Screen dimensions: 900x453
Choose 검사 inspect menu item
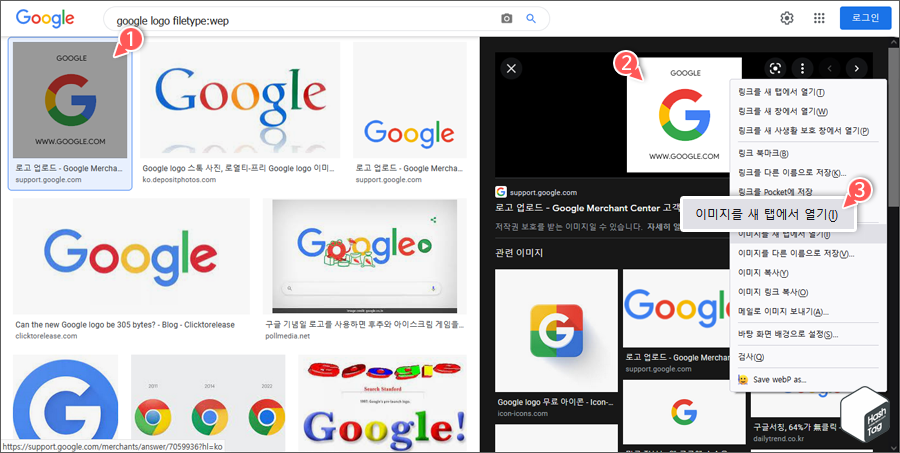coord(809,357)
